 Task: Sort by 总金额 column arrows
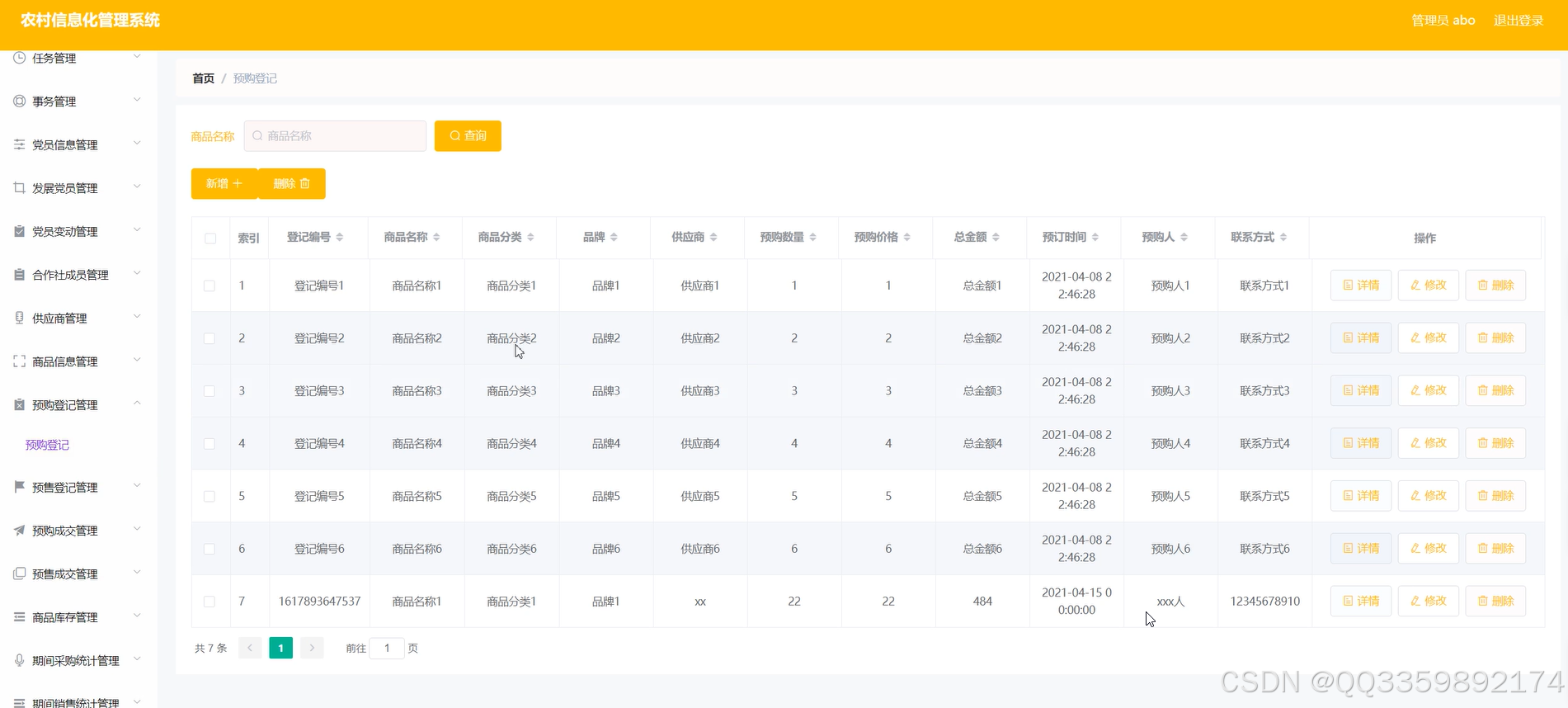[996, 238]
